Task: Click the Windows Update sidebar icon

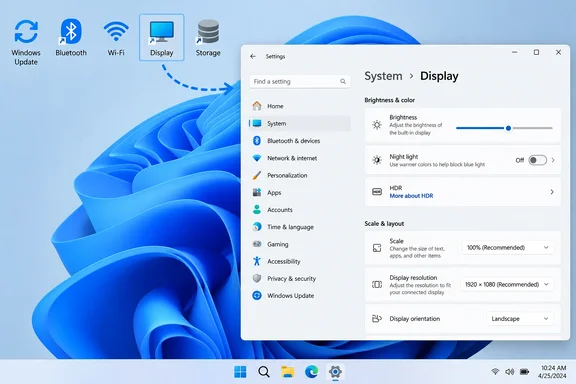Action: point(257,295)
